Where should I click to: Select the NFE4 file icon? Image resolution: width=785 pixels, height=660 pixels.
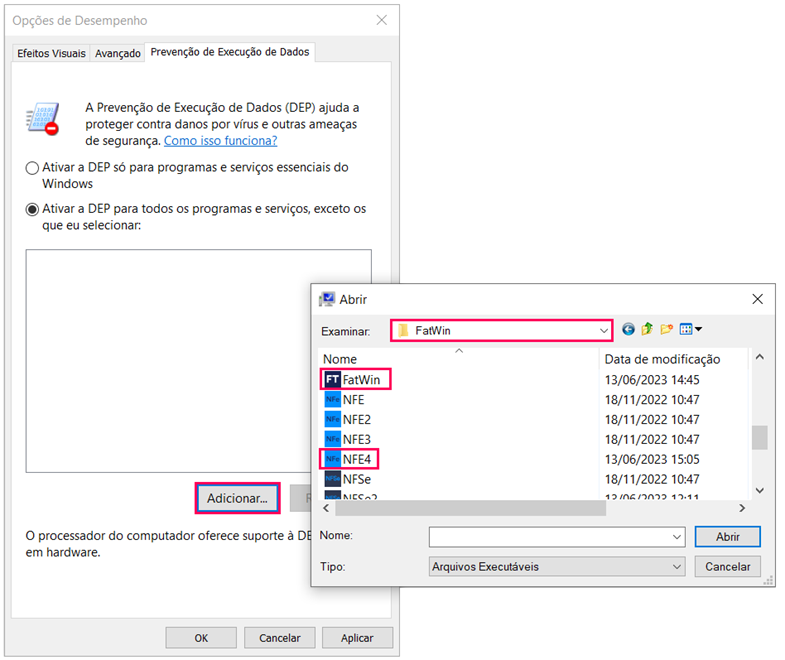pos(333,460)
